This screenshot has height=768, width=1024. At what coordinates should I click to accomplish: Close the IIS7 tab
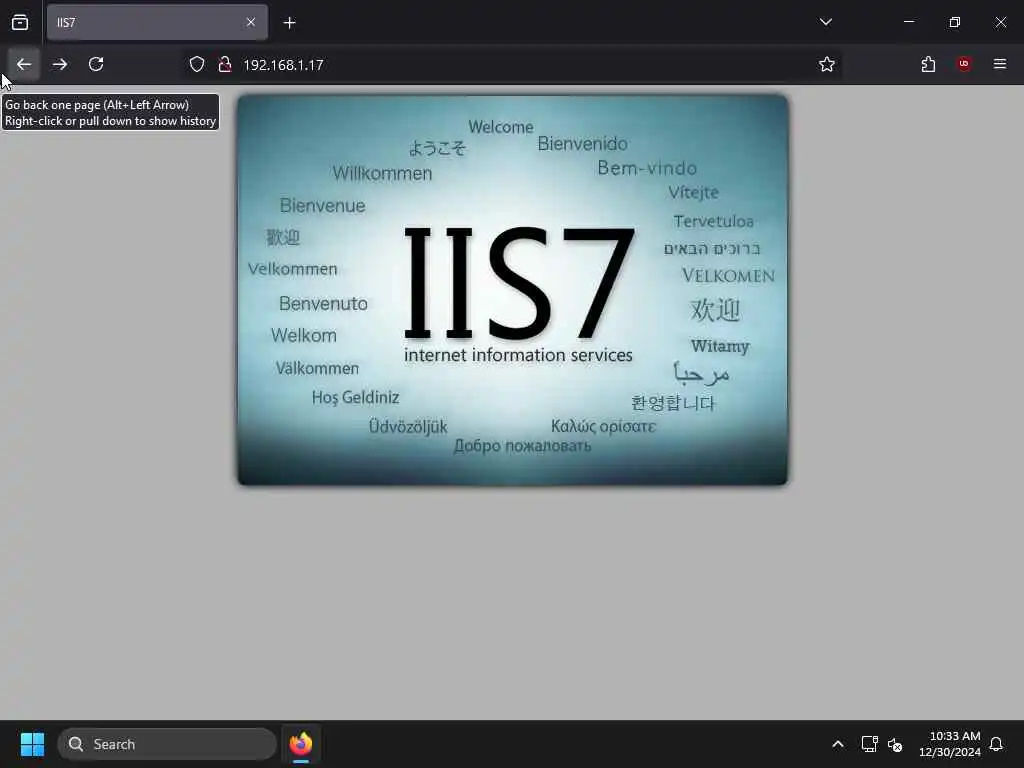[251, 22]
